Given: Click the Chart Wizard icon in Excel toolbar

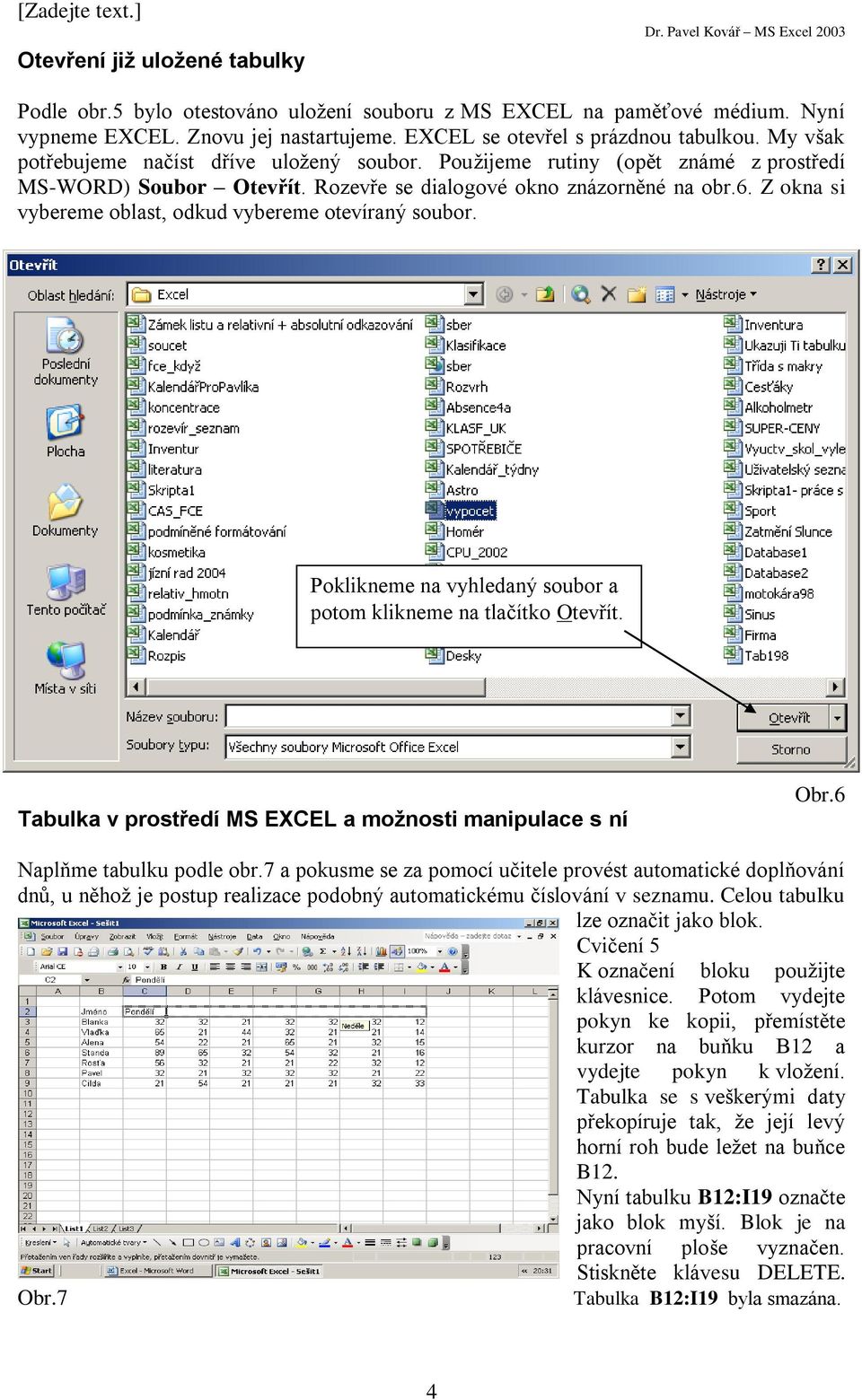Looking at the screenshot, I should point(381,951).
